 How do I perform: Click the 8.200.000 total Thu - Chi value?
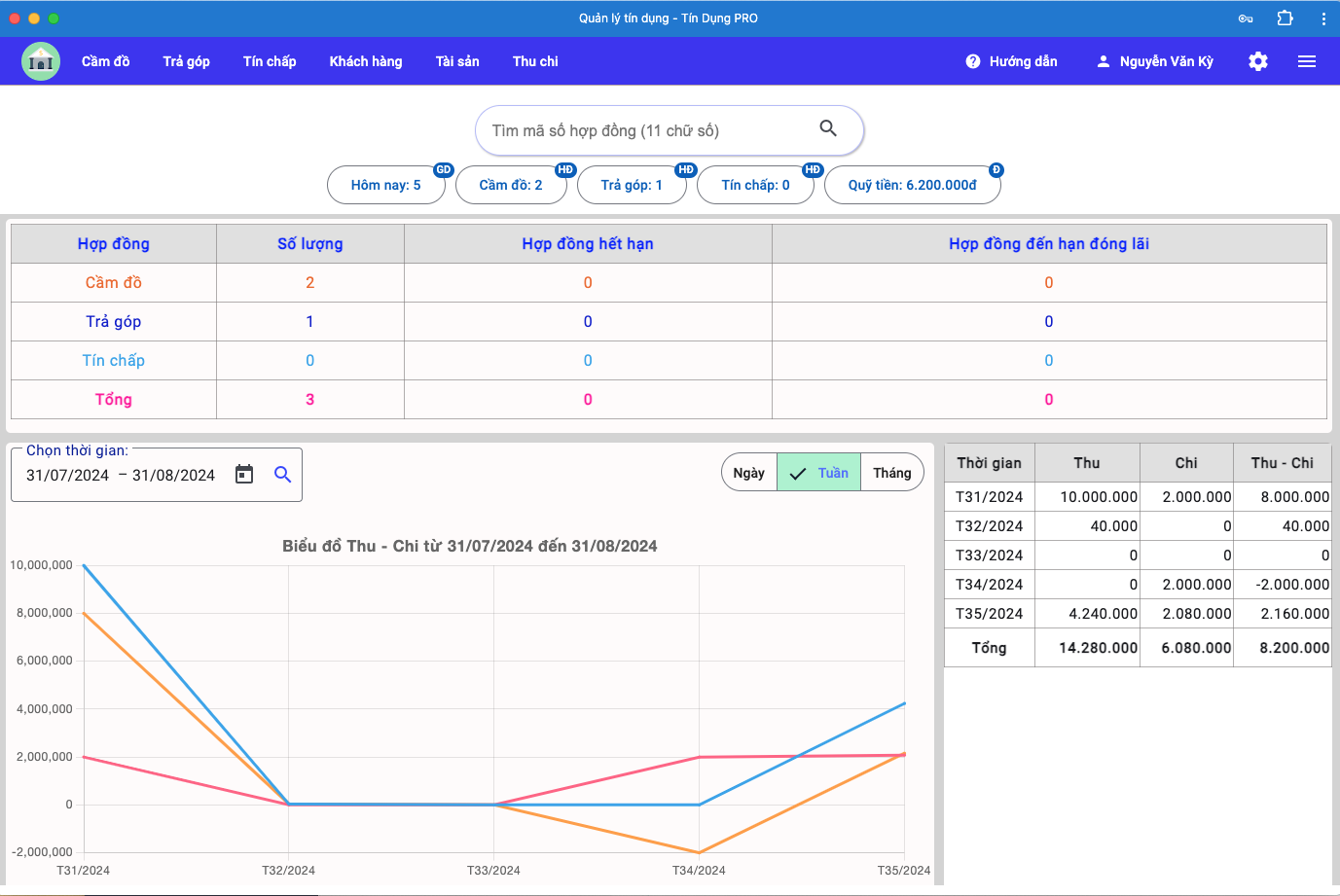pos(1294,647)
